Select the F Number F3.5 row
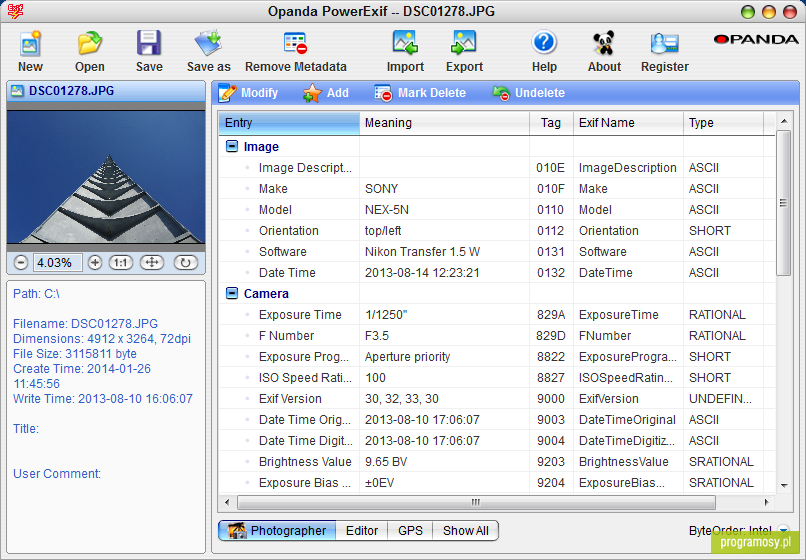Screen dimensions: 806x560 coord(497,336)
